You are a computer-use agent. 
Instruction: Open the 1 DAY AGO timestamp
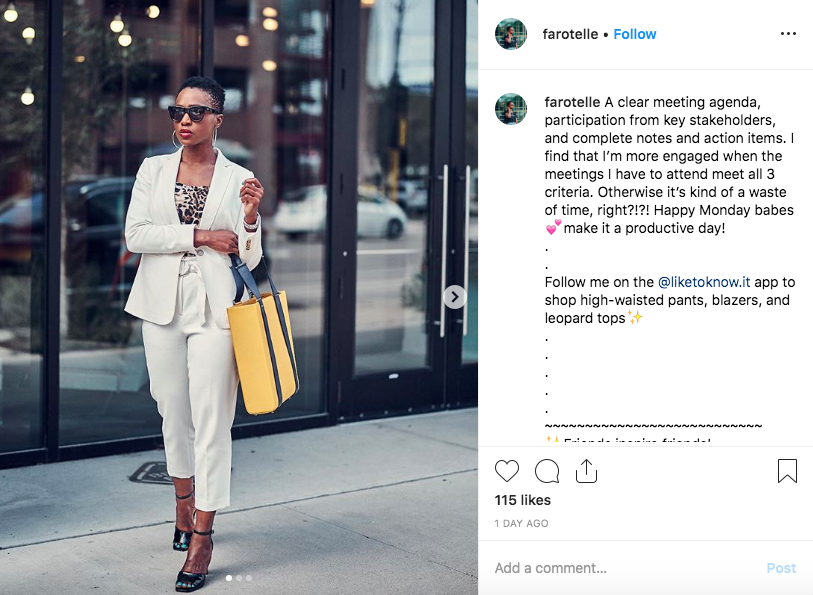pyautogui.click(x=521, y=523)
